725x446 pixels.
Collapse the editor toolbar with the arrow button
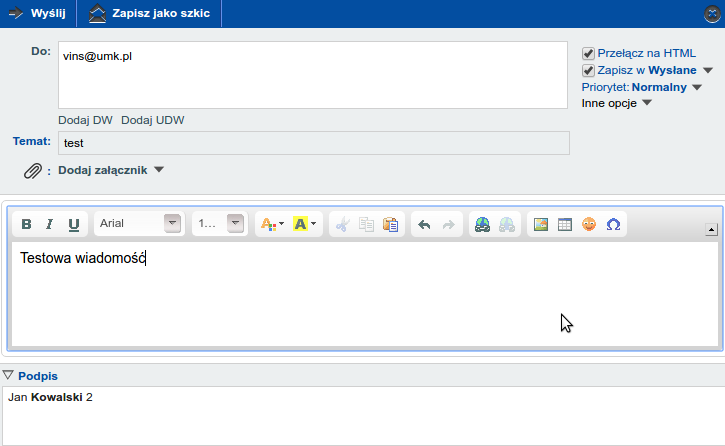tap(711, 230)
